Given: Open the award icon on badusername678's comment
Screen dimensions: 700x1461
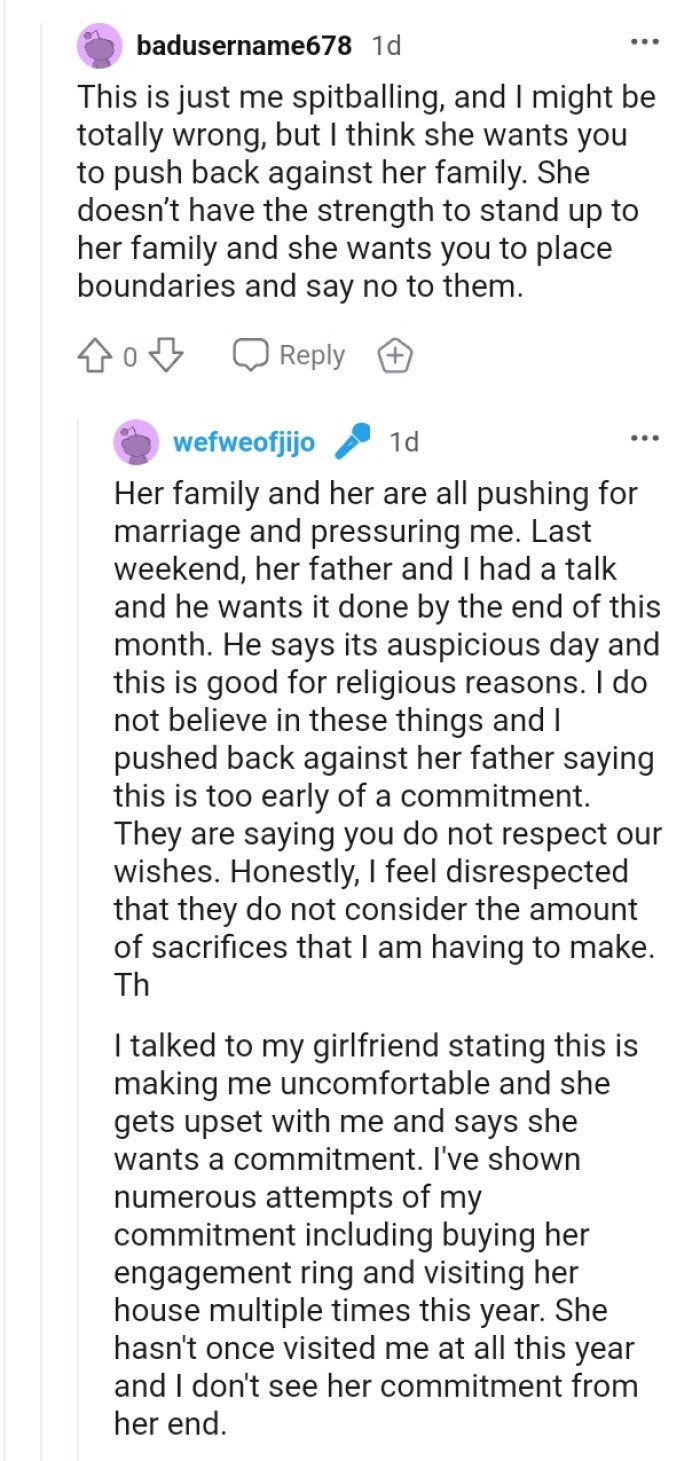Looking at the screenshot, I should pyautogui.click(x=395, y=355).
